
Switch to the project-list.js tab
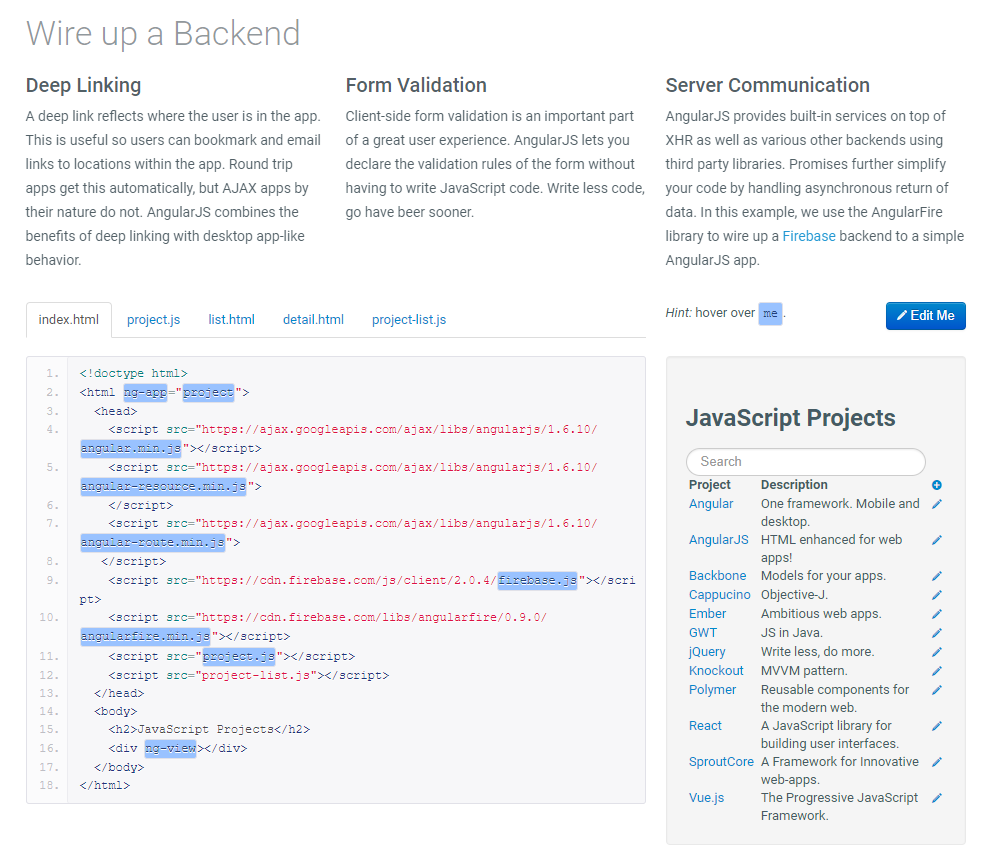pyautogui.click(x=409, y=319)
